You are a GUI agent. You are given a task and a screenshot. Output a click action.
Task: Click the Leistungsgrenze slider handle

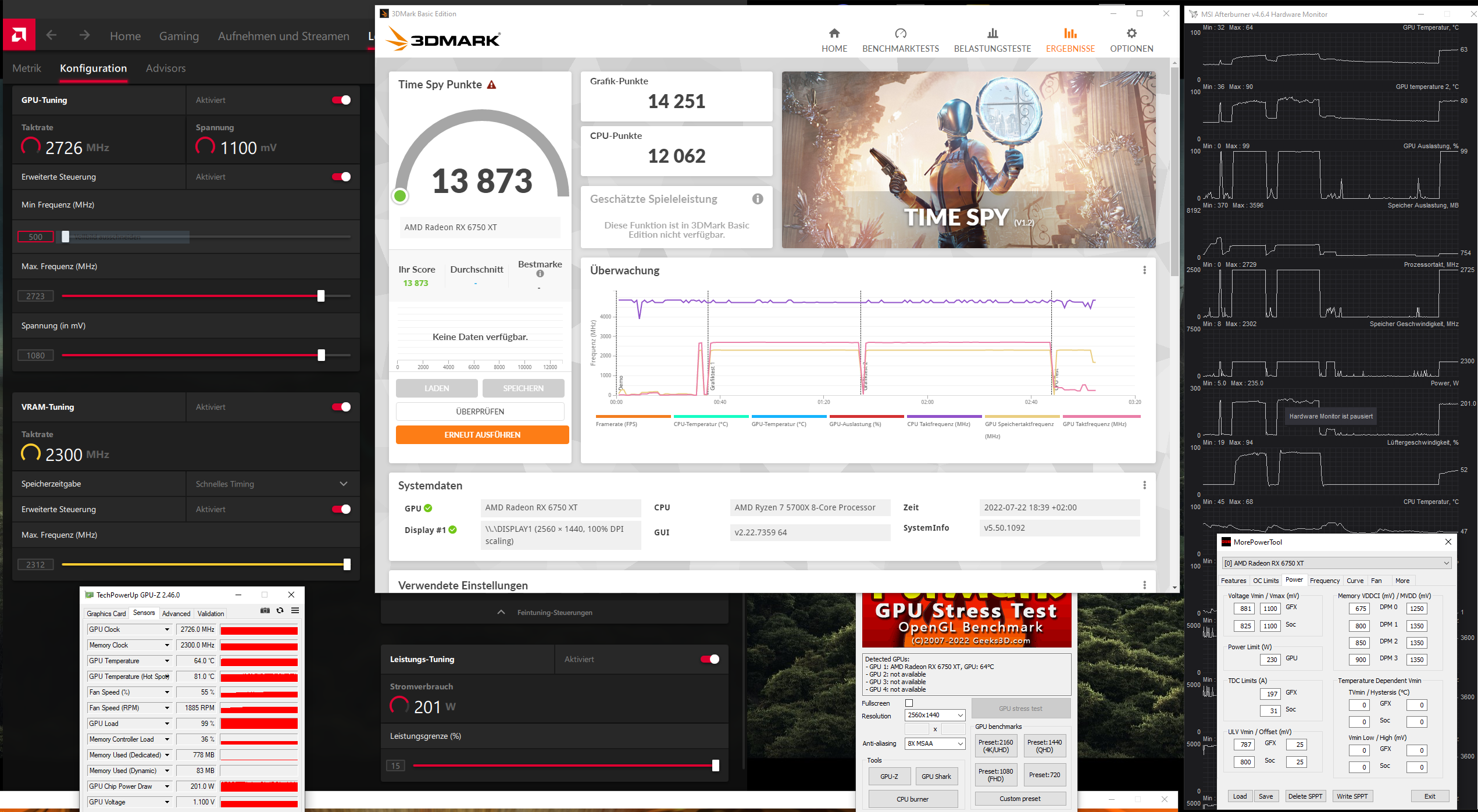715,766
